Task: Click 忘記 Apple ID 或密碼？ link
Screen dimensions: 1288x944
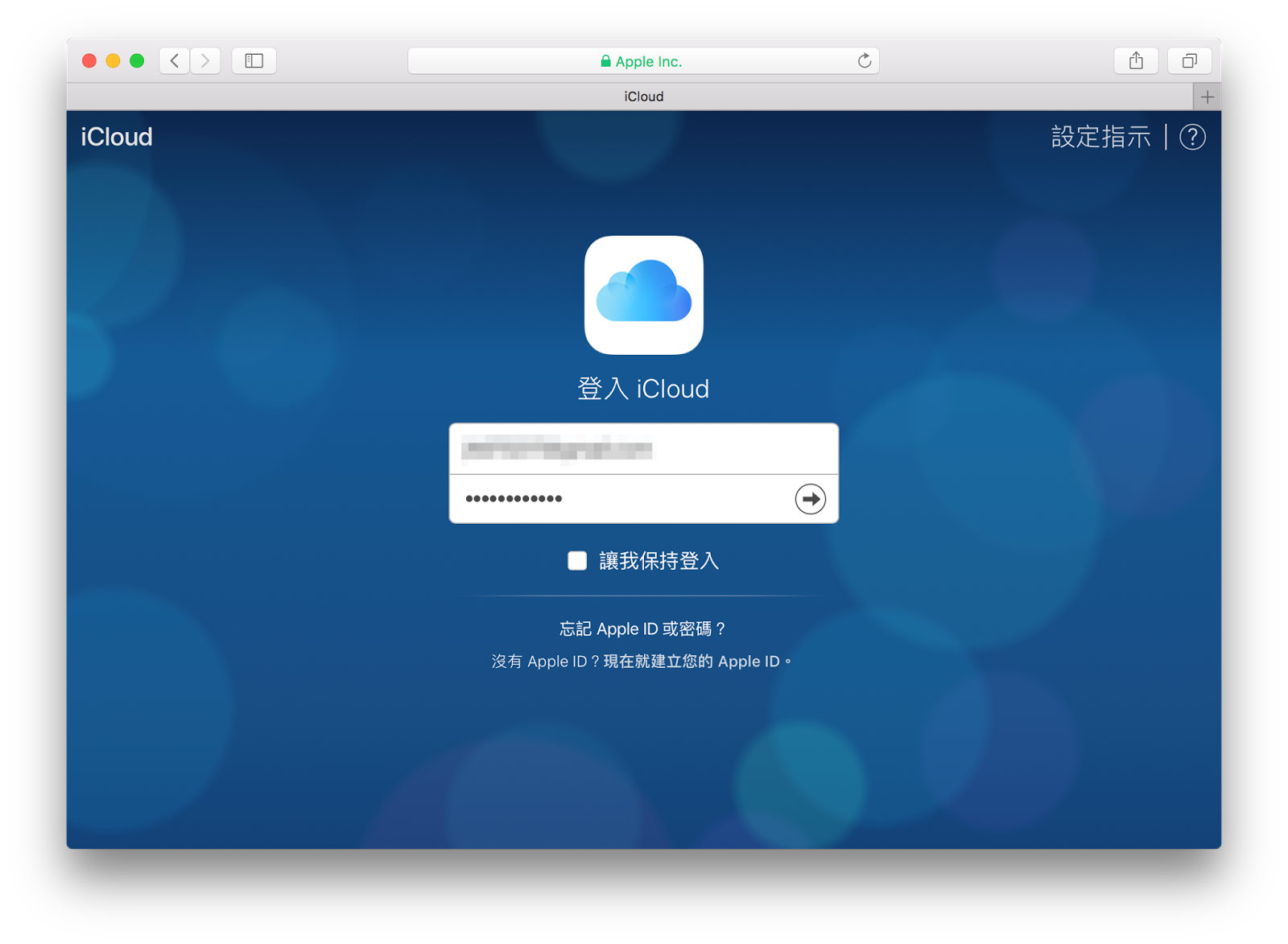Action: pos(643,629)
